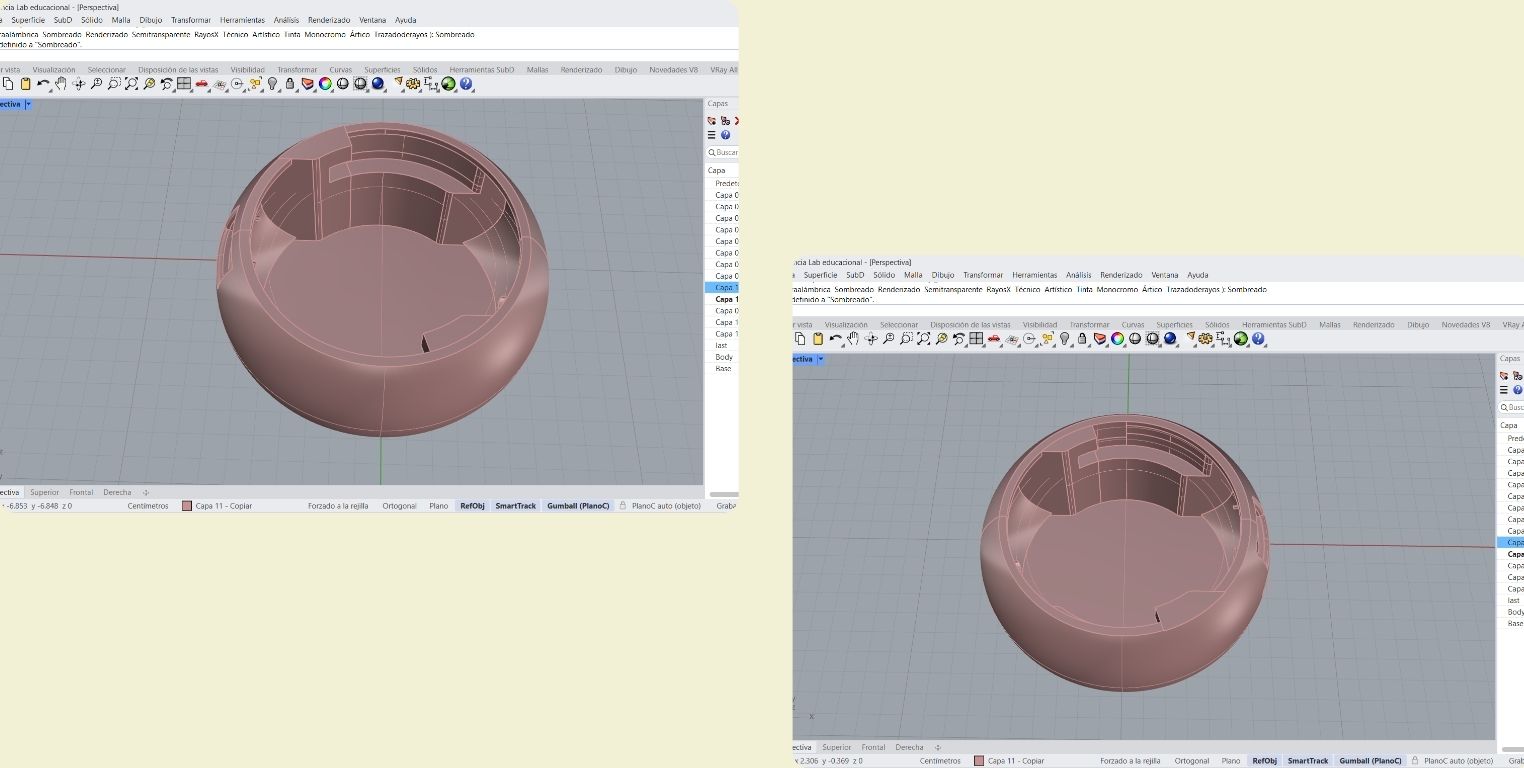Click 'PlanoC auto (objeto)' in top-left status bar
The height and width of the screenshot is (768, 1524).
pos(666,506)
